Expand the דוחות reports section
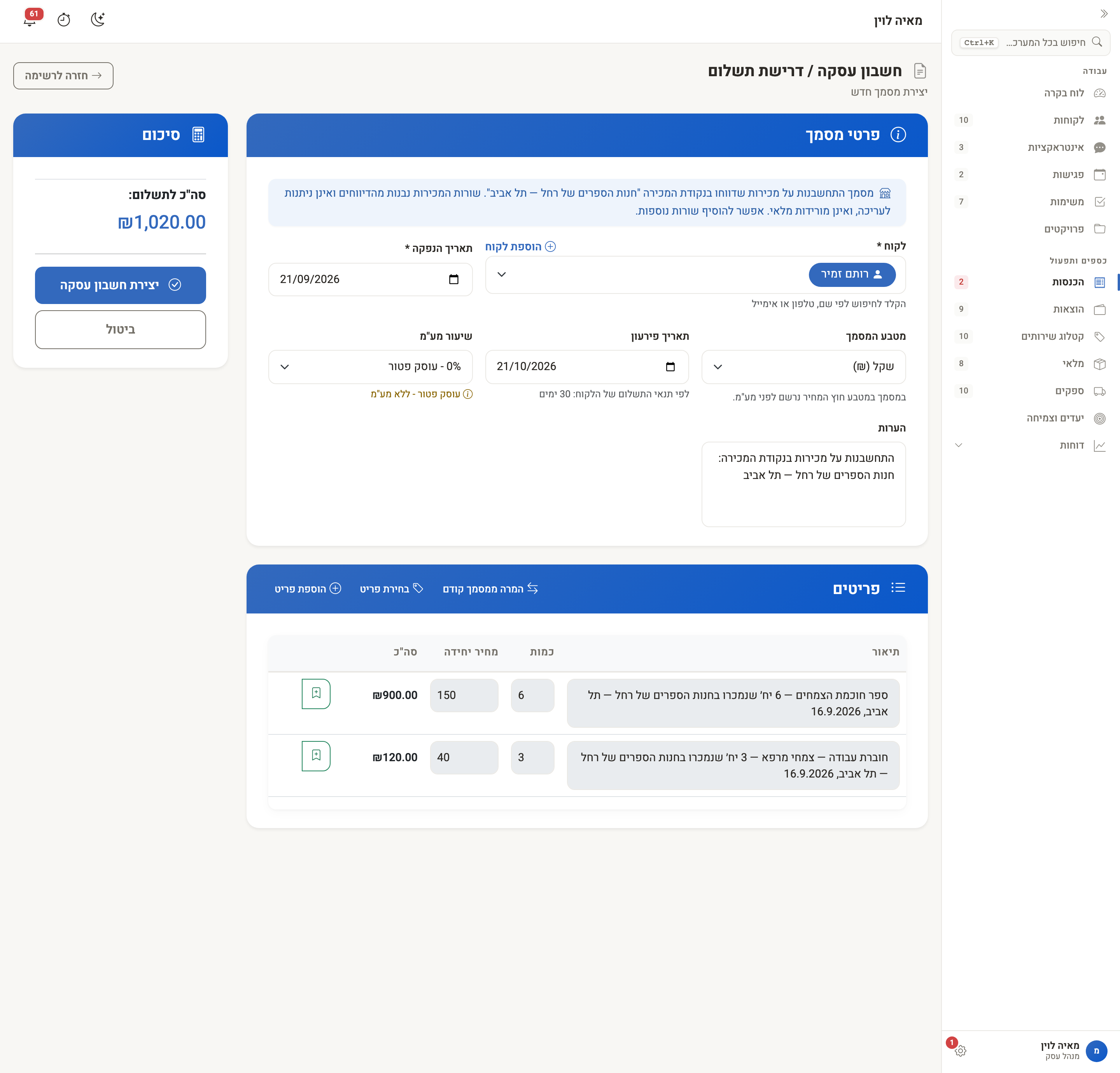The width and height of the screenshot is (1120, 1073). [1030, 446]
